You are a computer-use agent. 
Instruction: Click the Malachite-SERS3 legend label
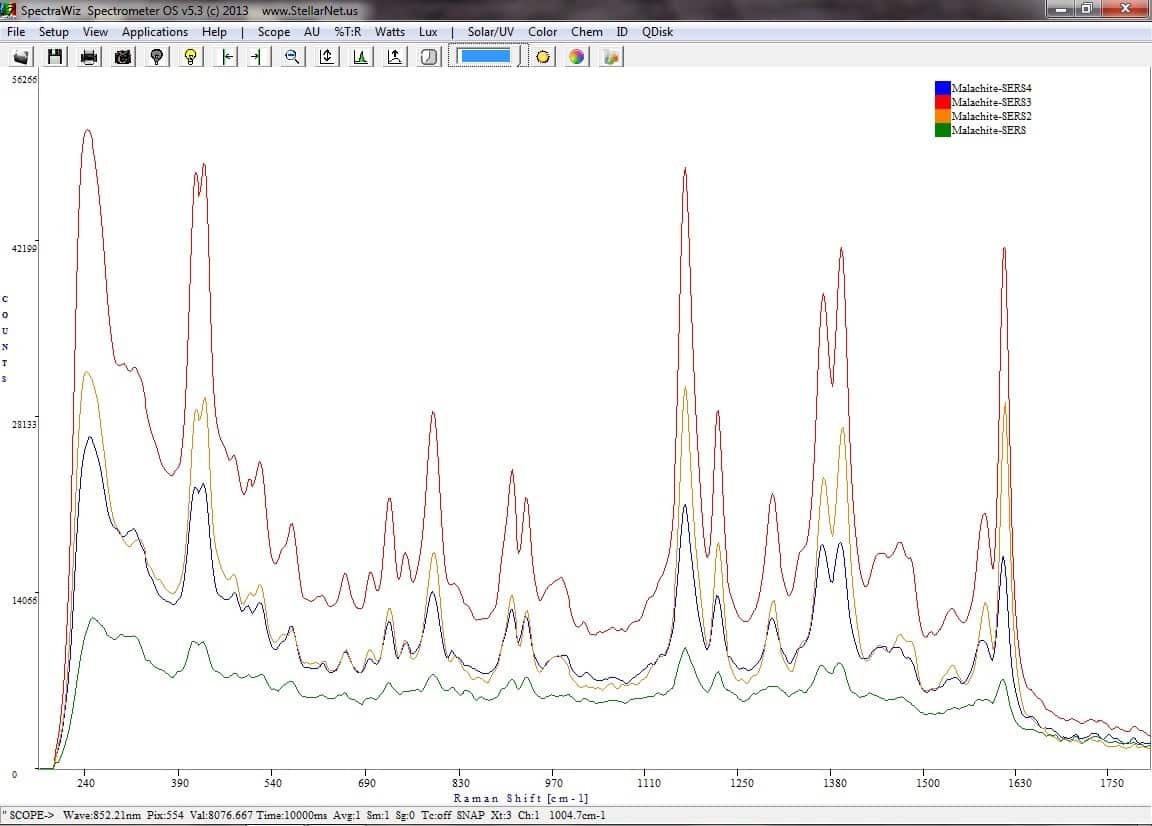point(991,102)
